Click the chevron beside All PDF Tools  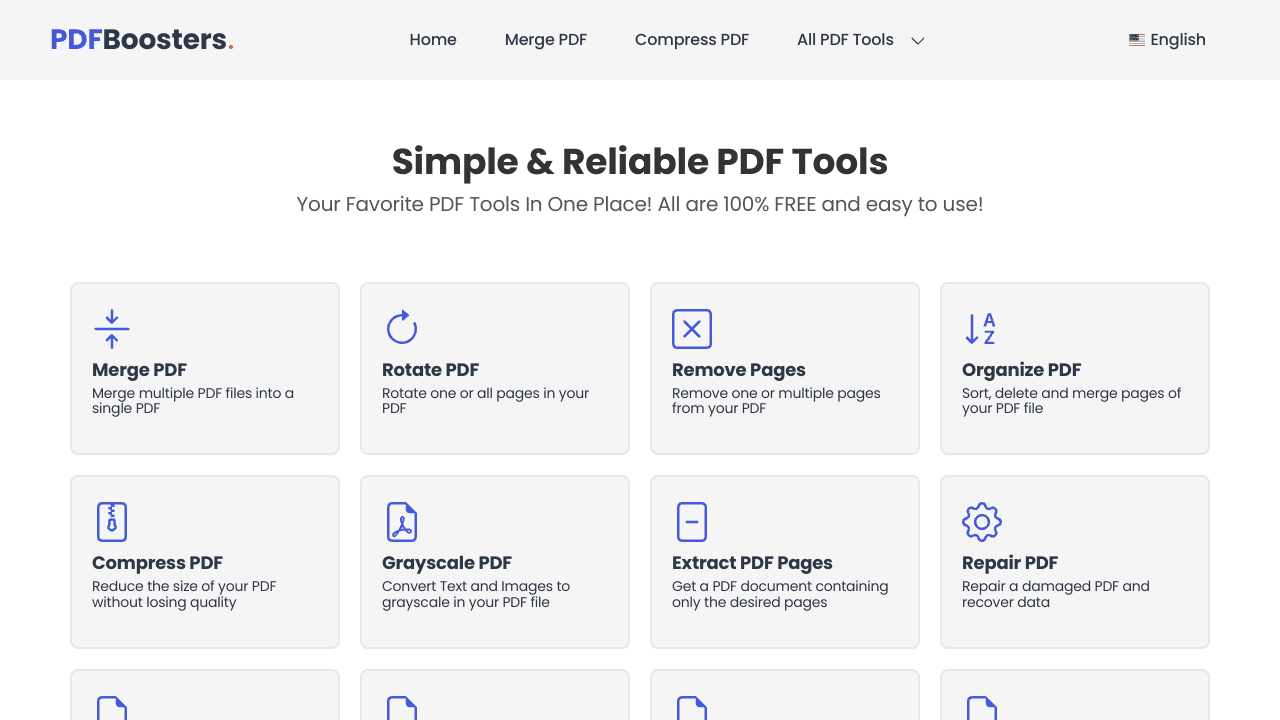(917, 41)
